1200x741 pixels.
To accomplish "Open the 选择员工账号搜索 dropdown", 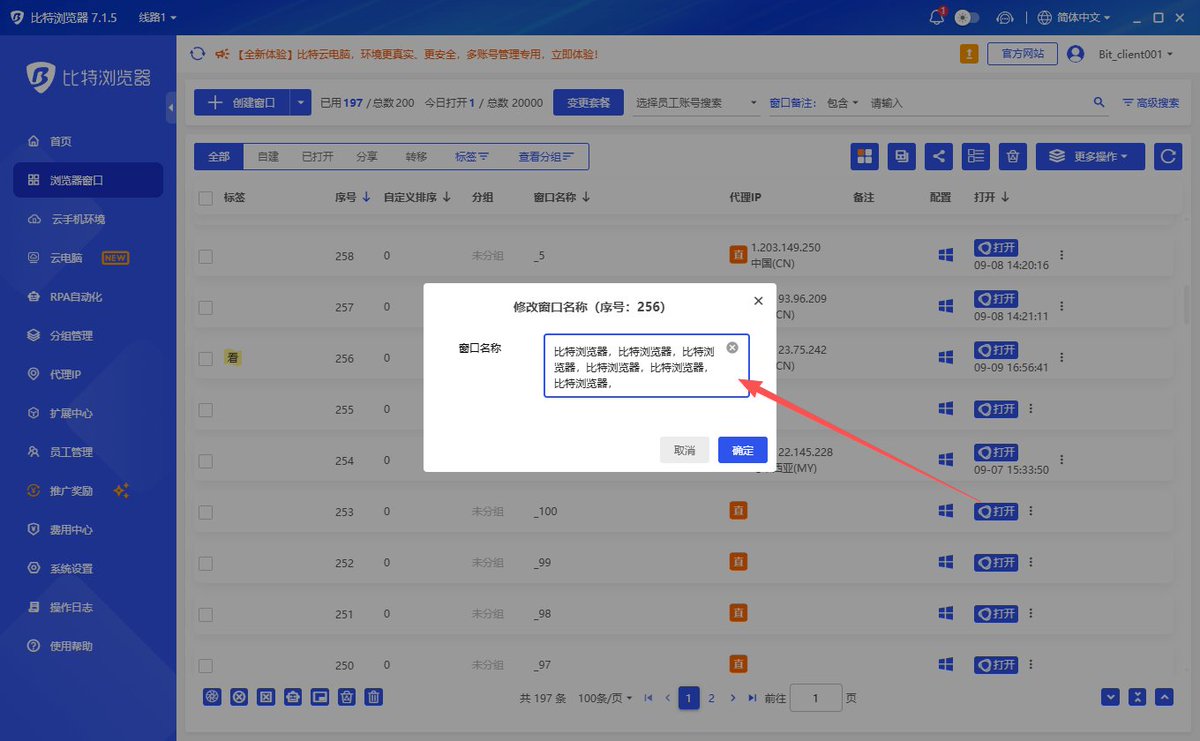I will 697,102.
